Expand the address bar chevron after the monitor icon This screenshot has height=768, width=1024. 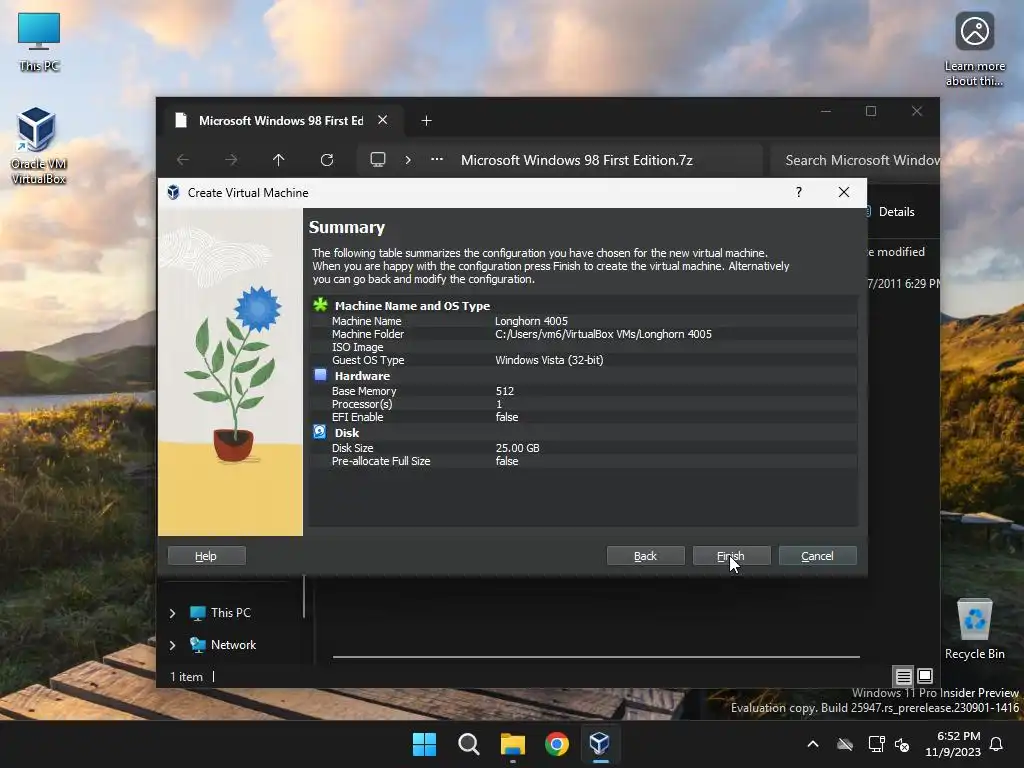click(408, 160)
